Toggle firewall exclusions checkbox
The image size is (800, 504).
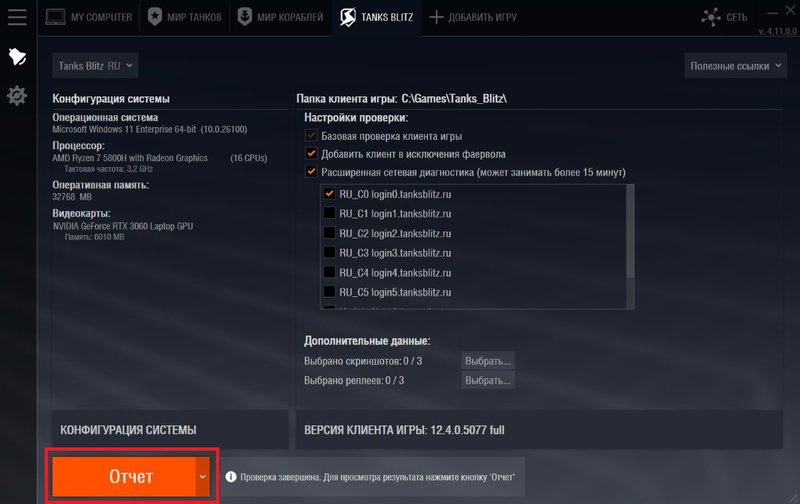click(312, 154)
